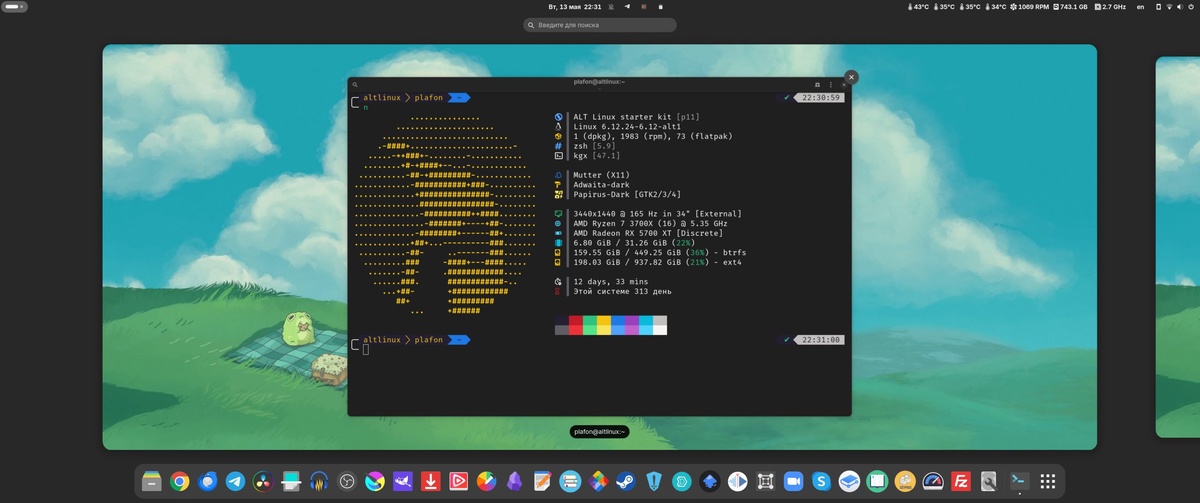Switch to the adjacent workspace thumbnail
This screenshot has height=503, width=1200.
[x=1178, y=247]
